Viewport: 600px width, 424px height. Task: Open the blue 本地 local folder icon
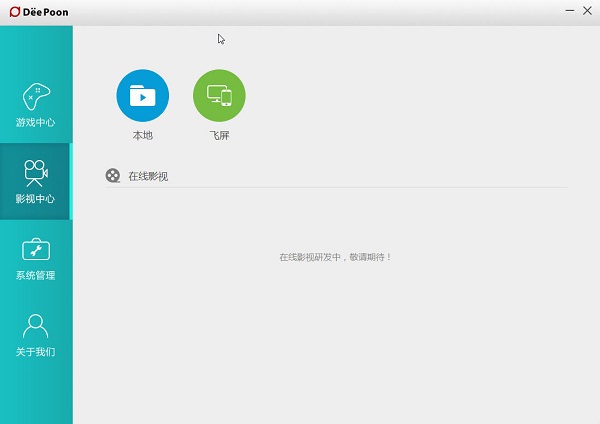click(x=143, y=95)
